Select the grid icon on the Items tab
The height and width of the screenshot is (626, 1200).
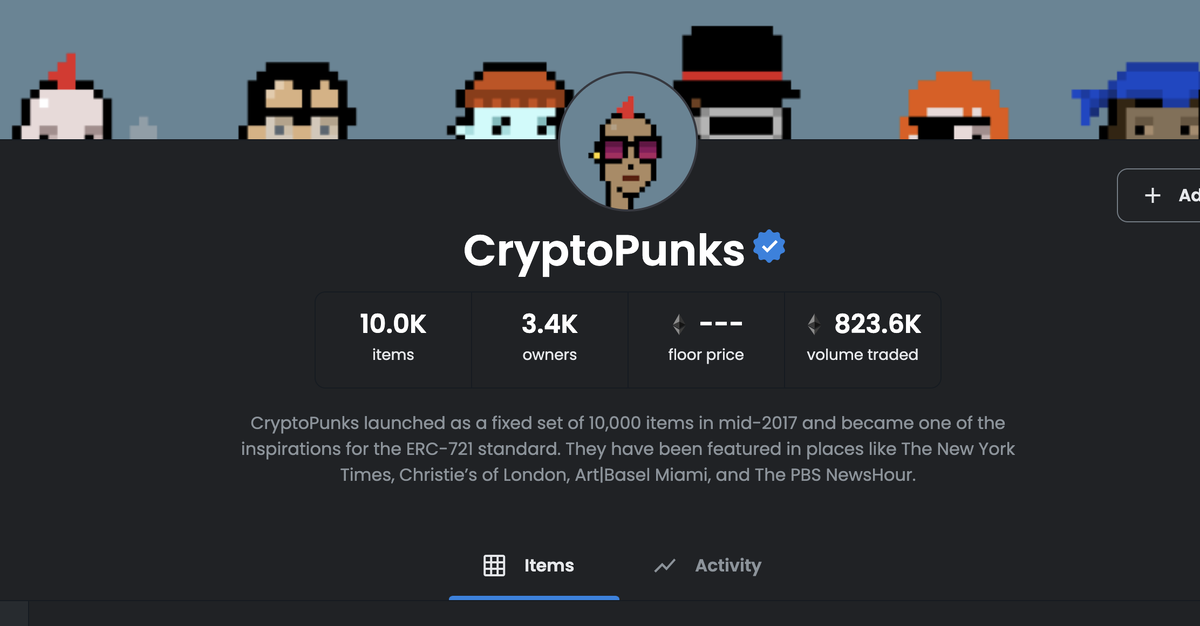coord(494,565)
